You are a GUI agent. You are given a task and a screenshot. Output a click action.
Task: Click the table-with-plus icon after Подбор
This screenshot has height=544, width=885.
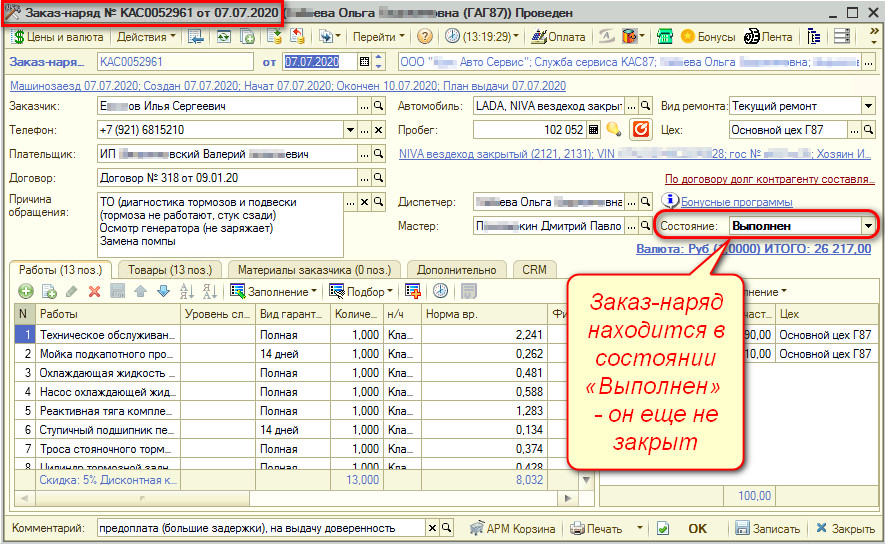[413, 292]
